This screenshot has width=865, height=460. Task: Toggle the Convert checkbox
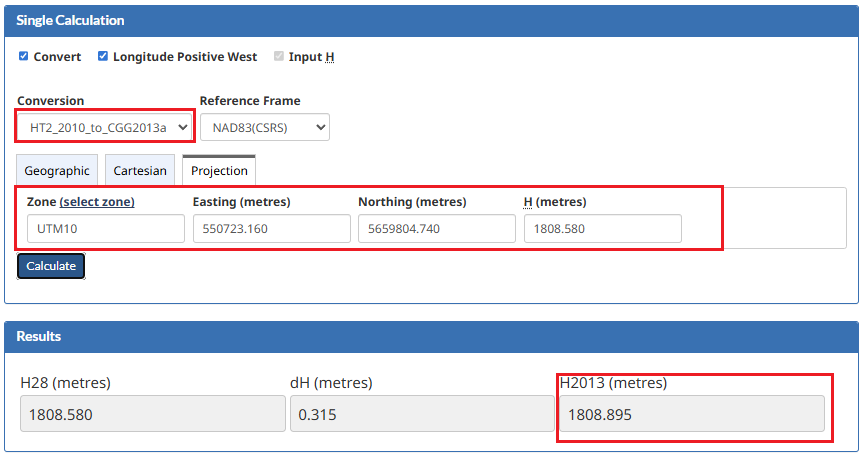pyautogui.click(x=24, y=57)
